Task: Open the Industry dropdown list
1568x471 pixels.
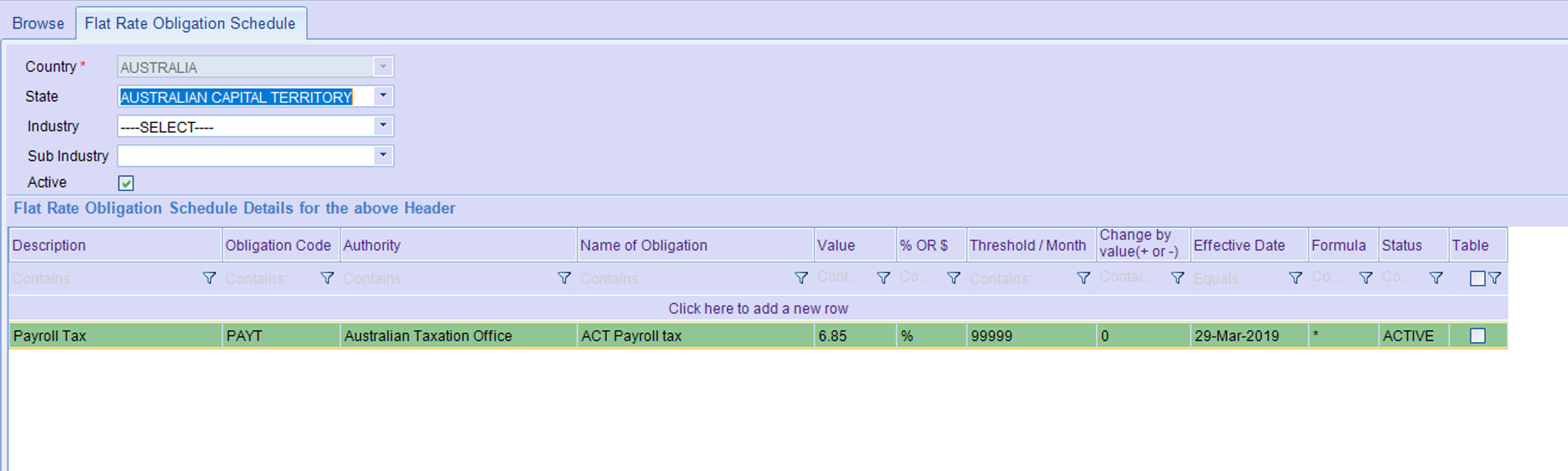Action: point(383,126)
